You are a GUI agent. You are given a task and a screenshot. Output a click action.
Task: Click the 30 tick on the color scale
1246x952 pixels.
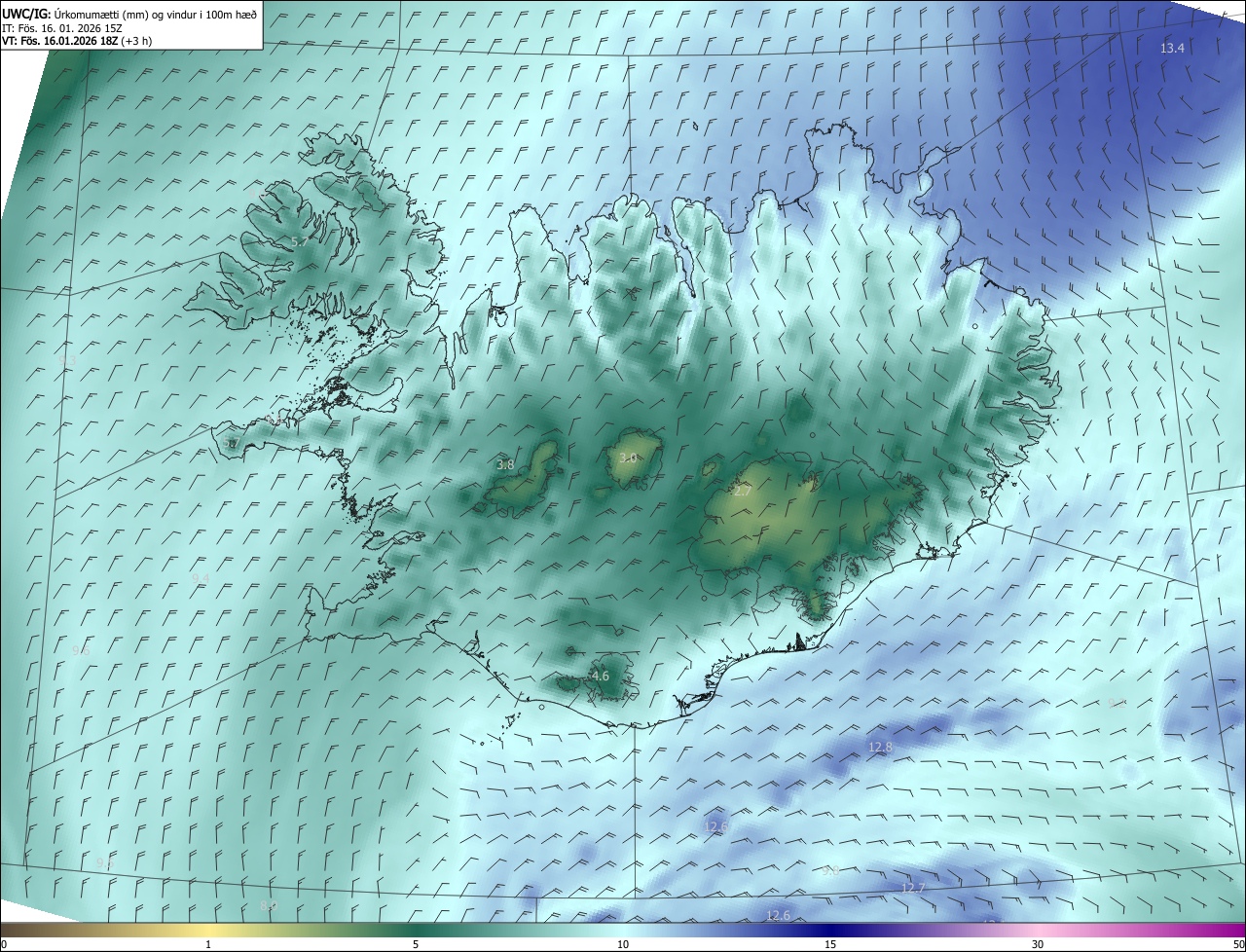pyautogui.click(x=1038, y=944)
